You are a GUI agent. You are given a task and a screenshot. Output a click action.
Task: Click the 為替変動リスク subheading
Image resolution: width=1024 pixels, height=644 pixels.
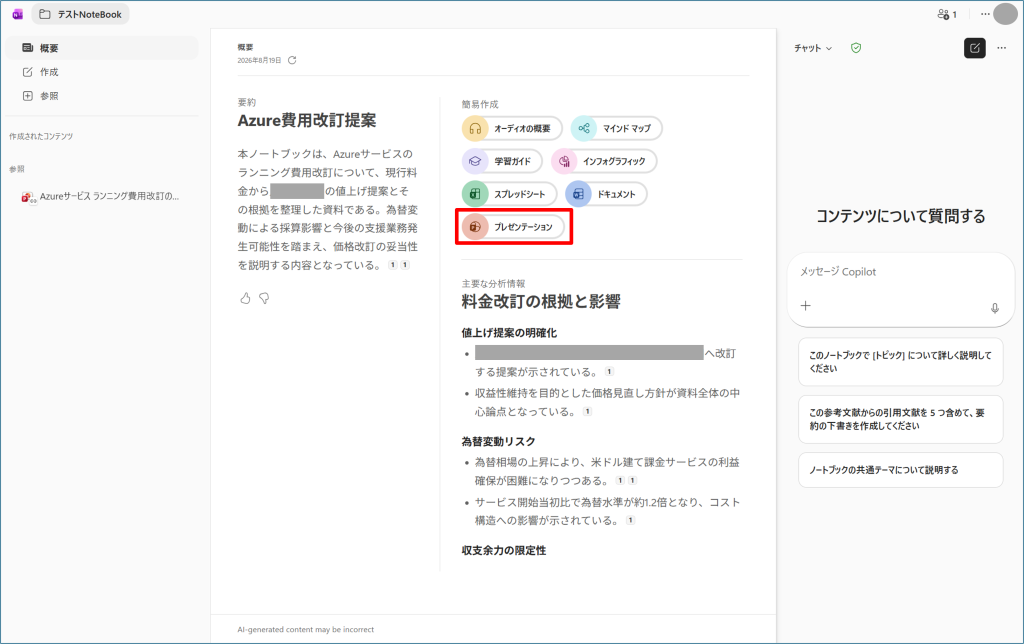(498, 442)
